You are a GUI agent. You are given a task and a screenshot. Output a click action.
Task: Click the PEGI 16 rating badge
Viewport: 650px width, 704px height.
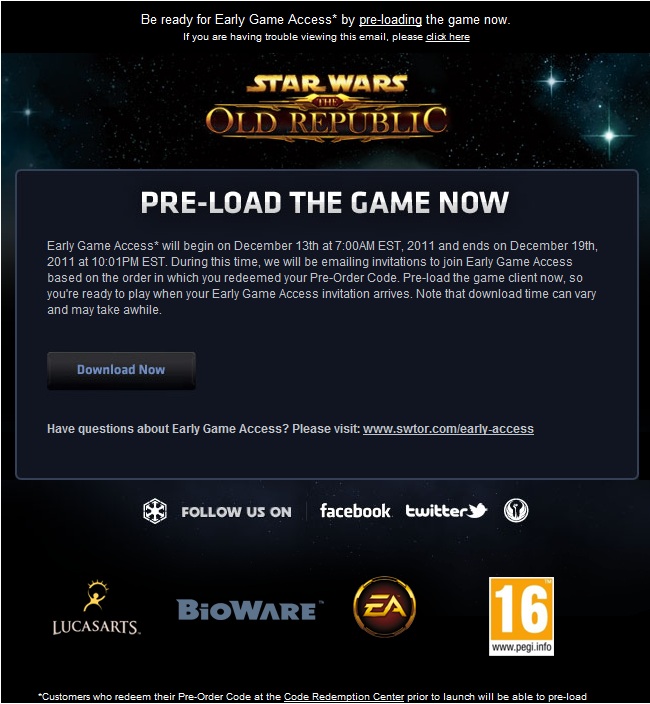point(521,616)
